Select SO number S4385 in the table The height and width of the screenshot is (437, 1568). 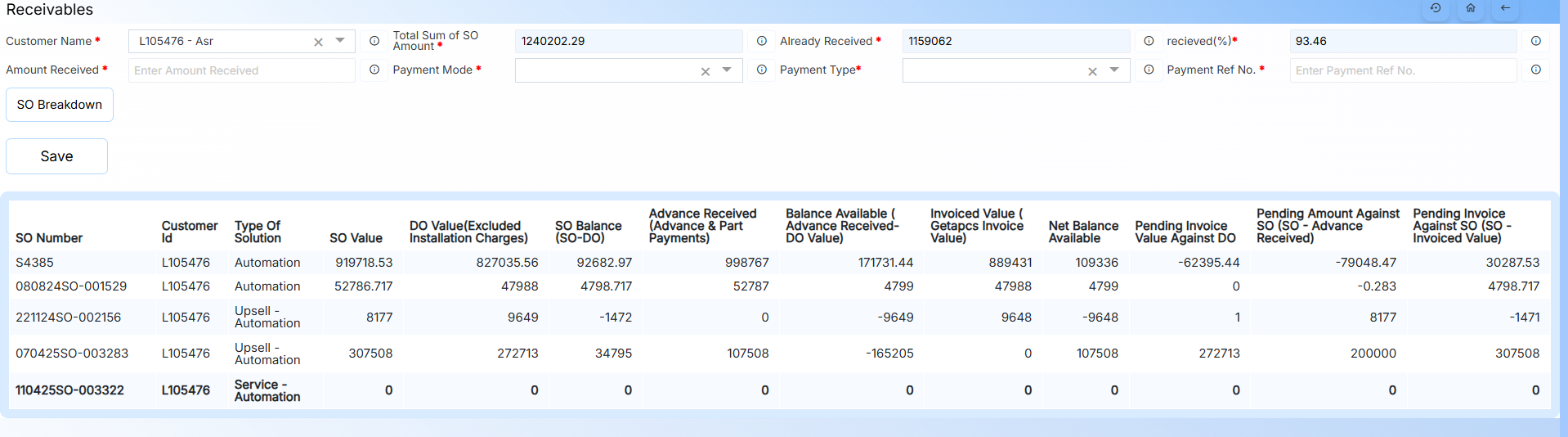click(34, 263)
